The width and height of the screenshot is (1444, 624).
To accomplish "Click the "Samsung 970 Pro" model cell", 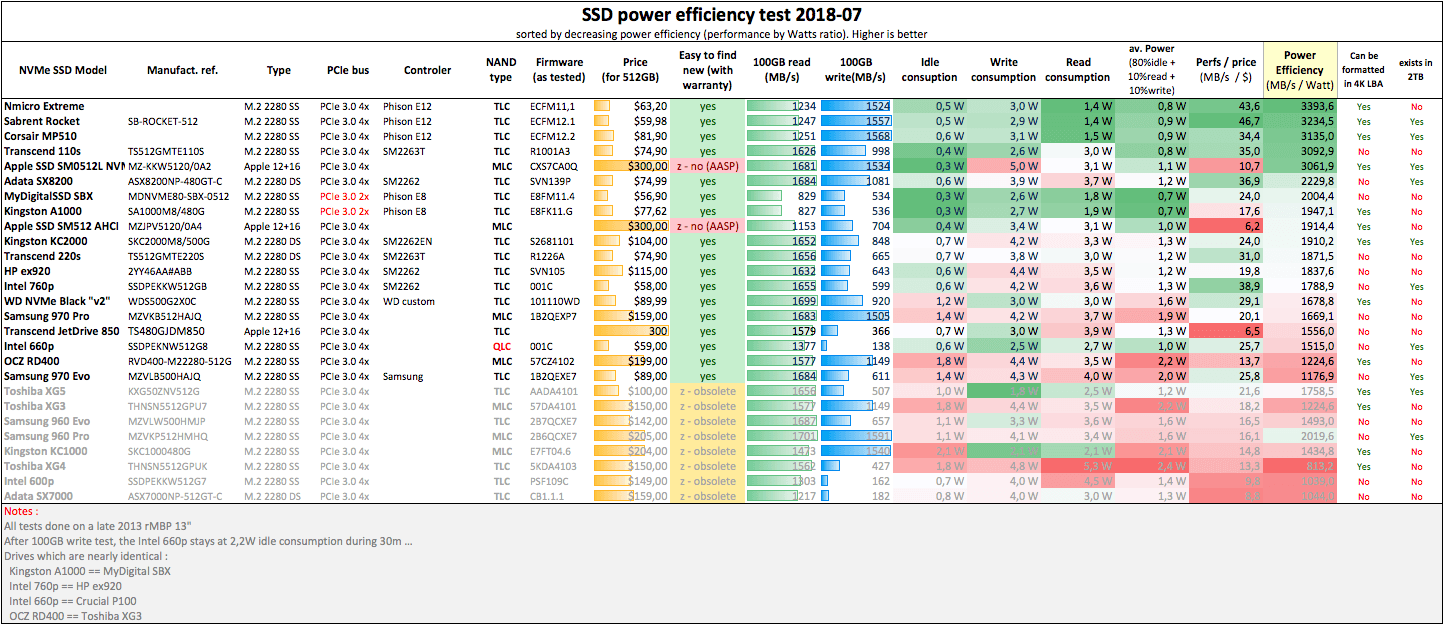I will (46, 316).
